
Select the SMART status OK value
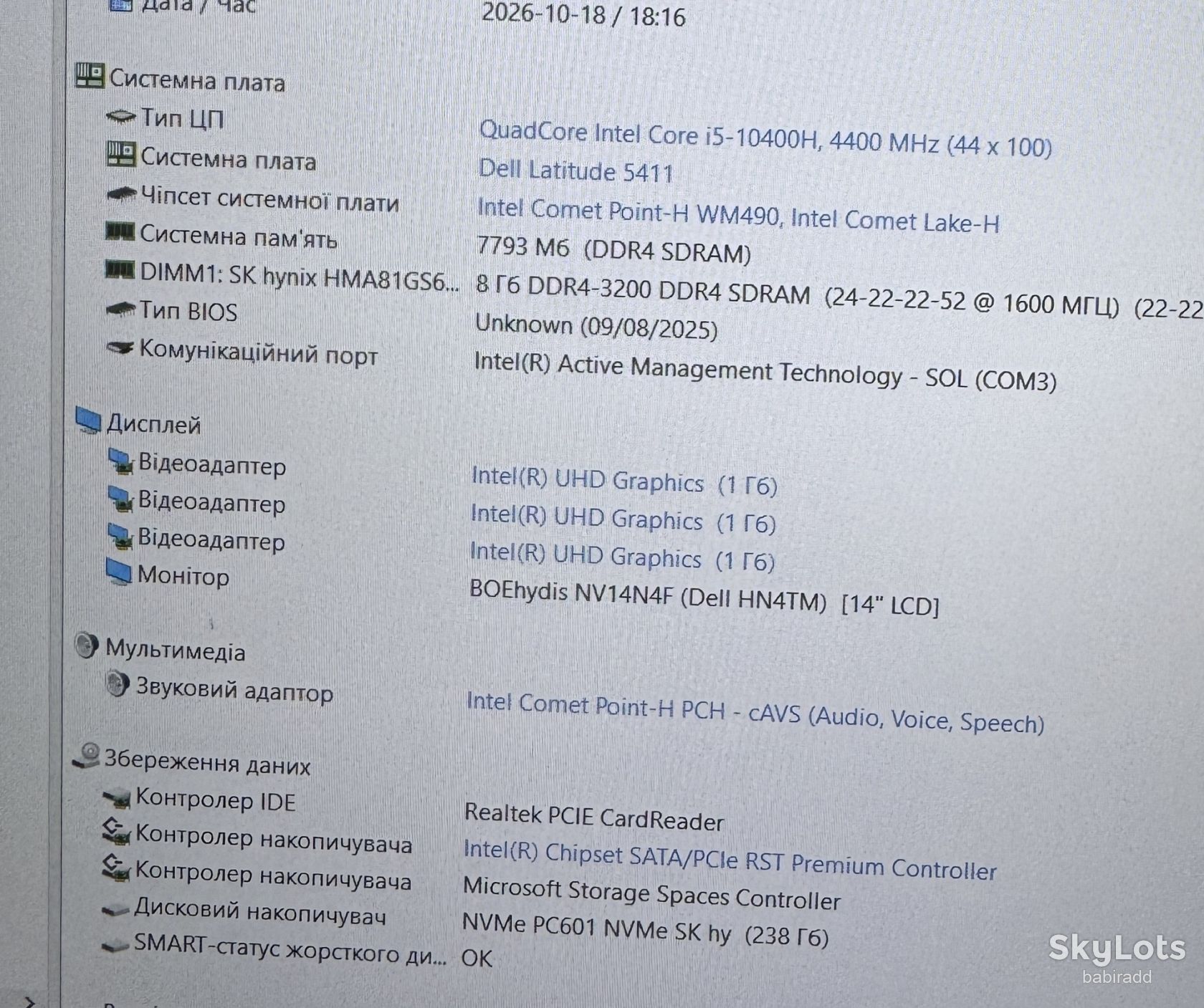click(477, 958)
